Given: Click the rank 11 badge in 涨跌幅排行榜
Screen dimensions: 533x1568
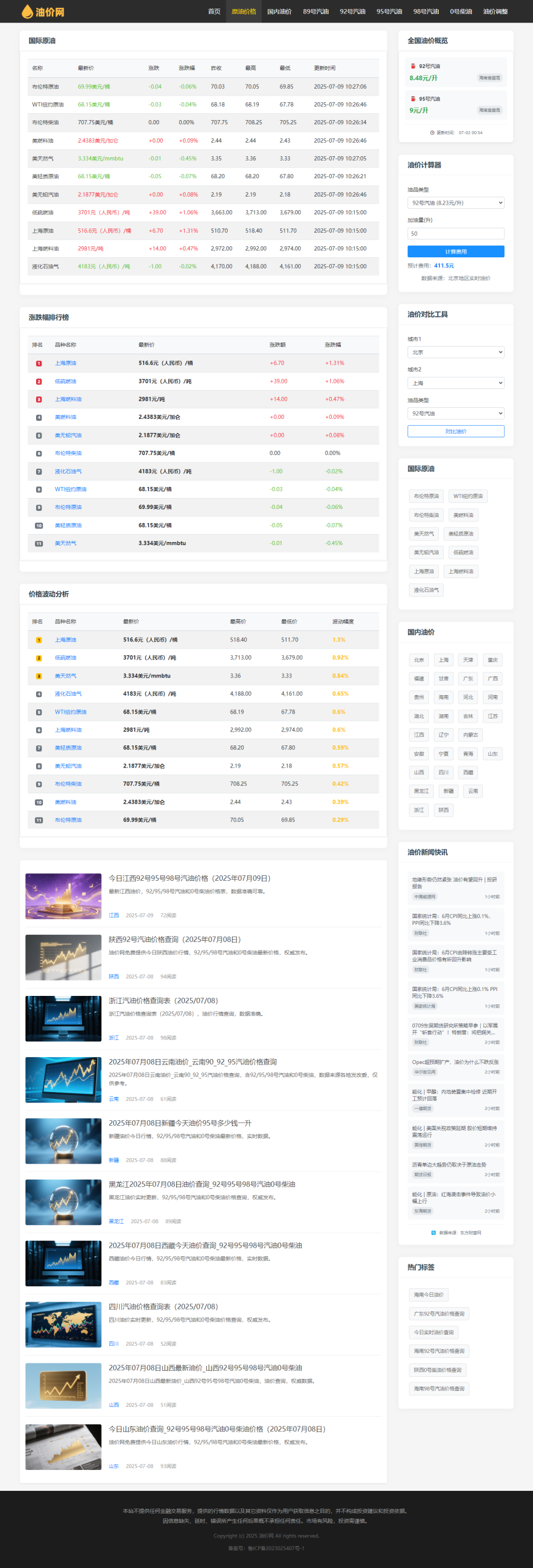Looking at the screenshot, I should tap(39, 543).
